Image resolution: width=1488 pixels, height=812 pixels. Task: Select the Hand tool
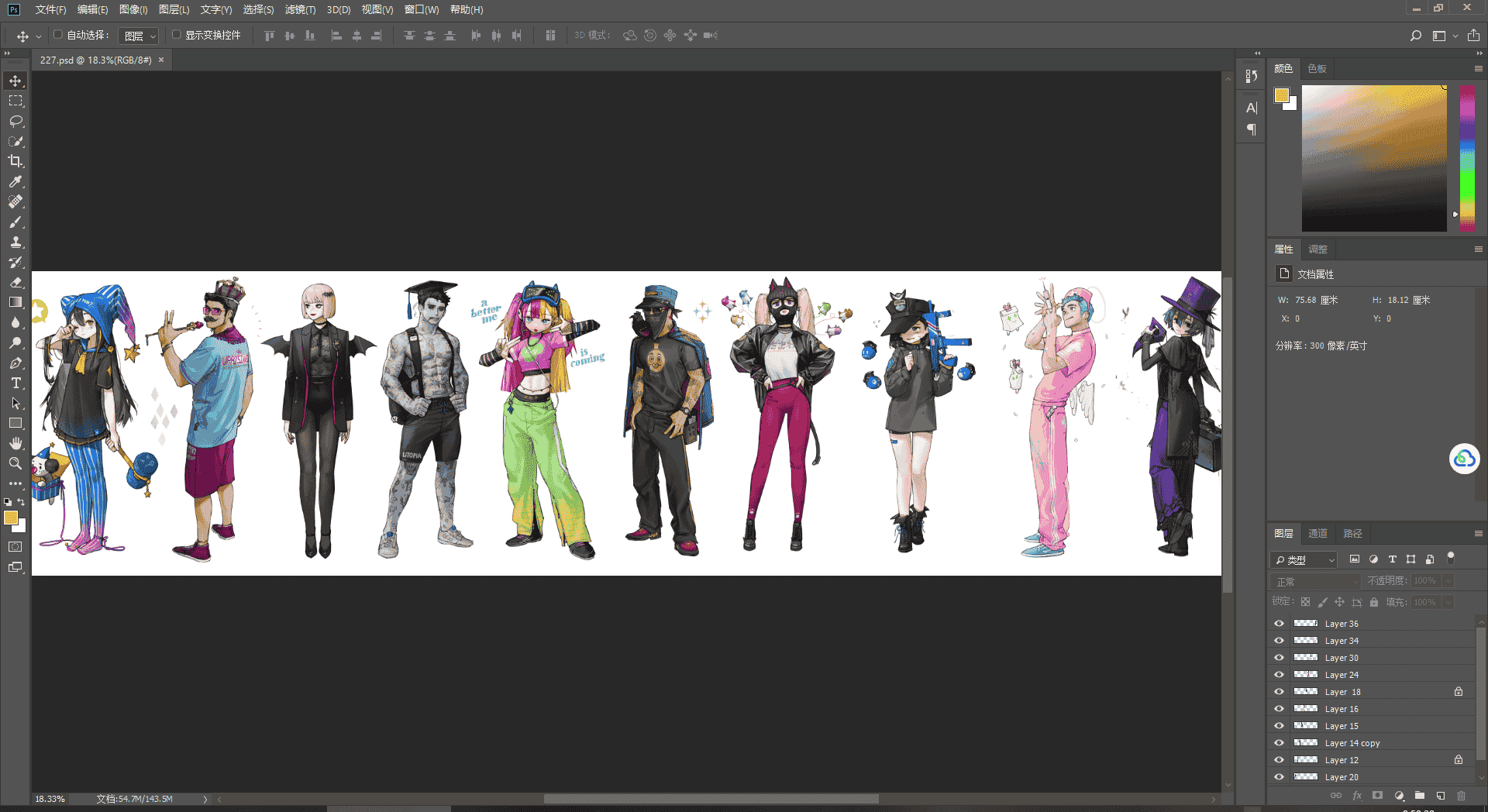(x=15, y=443)
